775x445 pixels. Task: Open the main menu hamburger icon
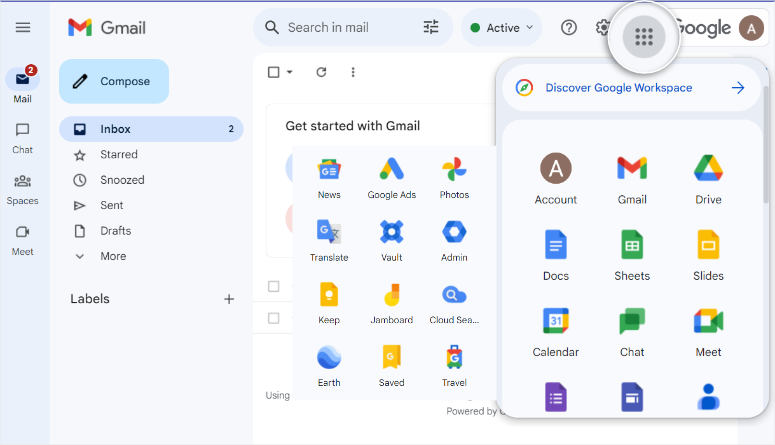[x=23, y=27]
